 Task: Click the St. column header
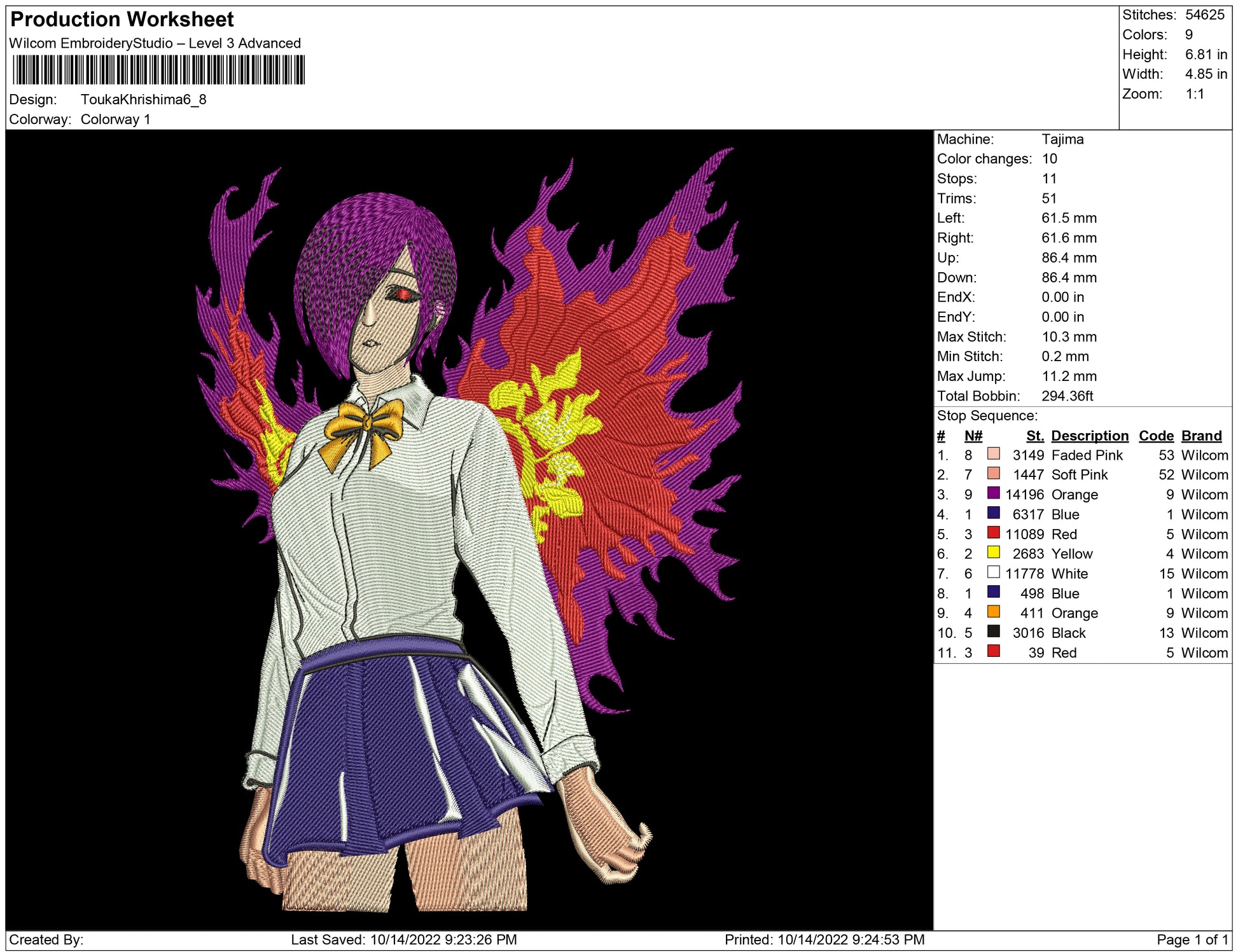pos(1034,436)
